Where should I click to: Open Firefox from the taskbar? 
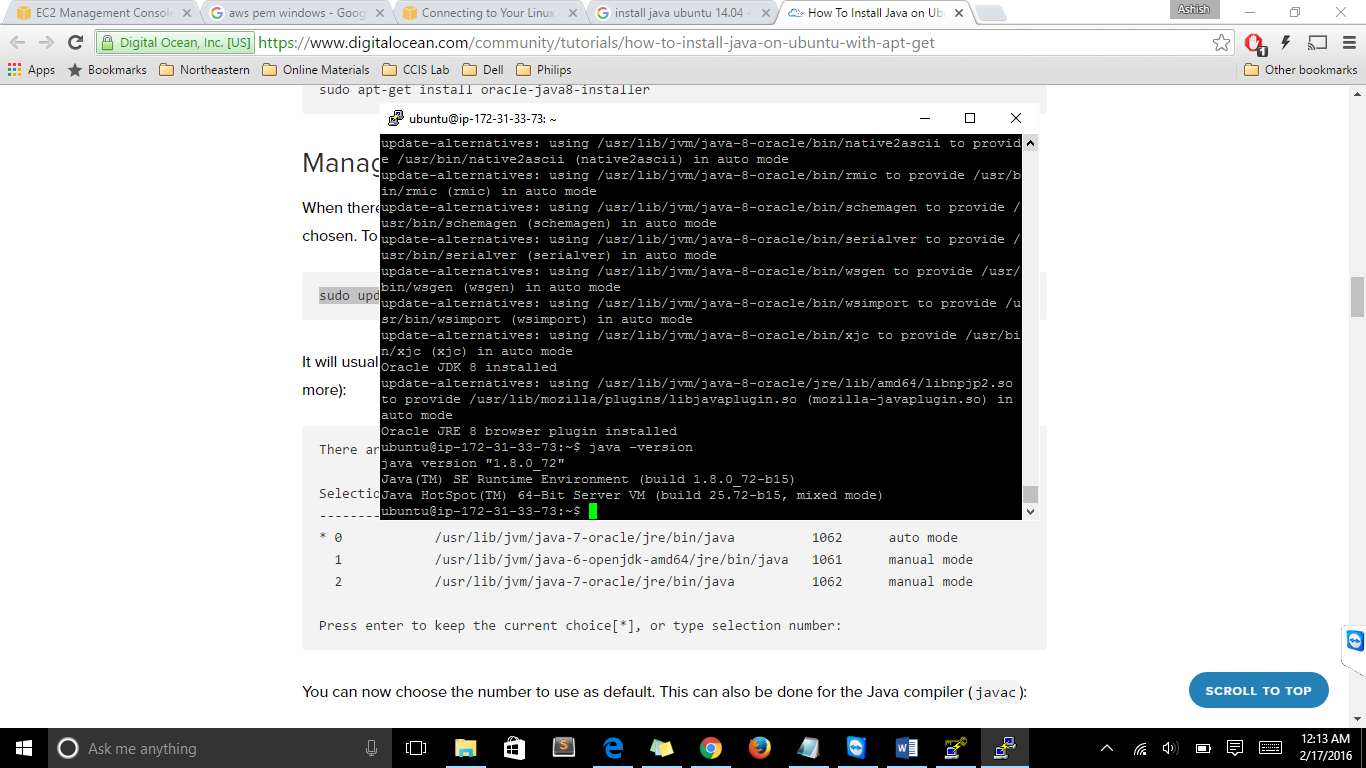click(759, 748)
